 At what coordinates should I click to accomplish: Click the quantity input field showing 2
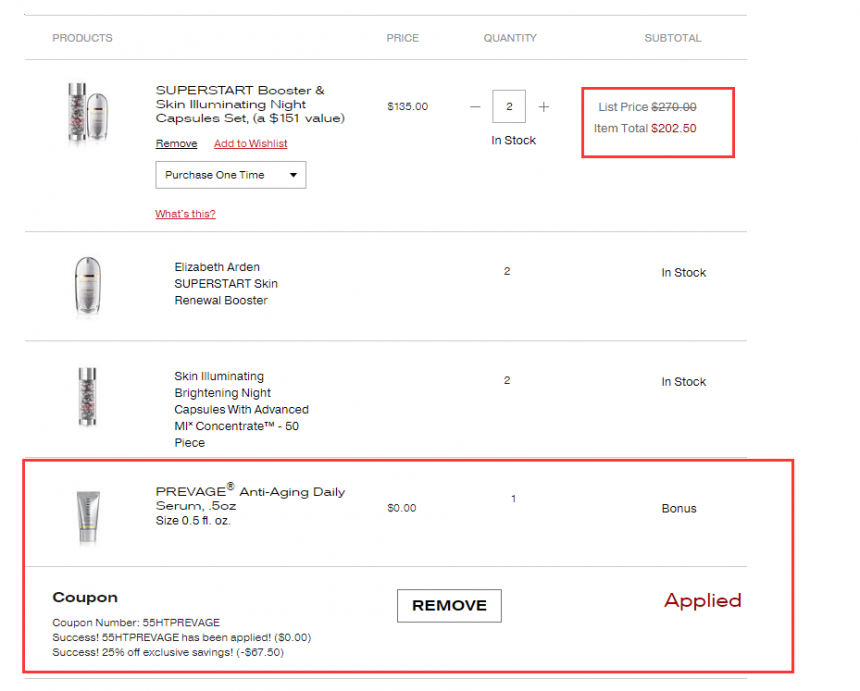pos(509,106)
